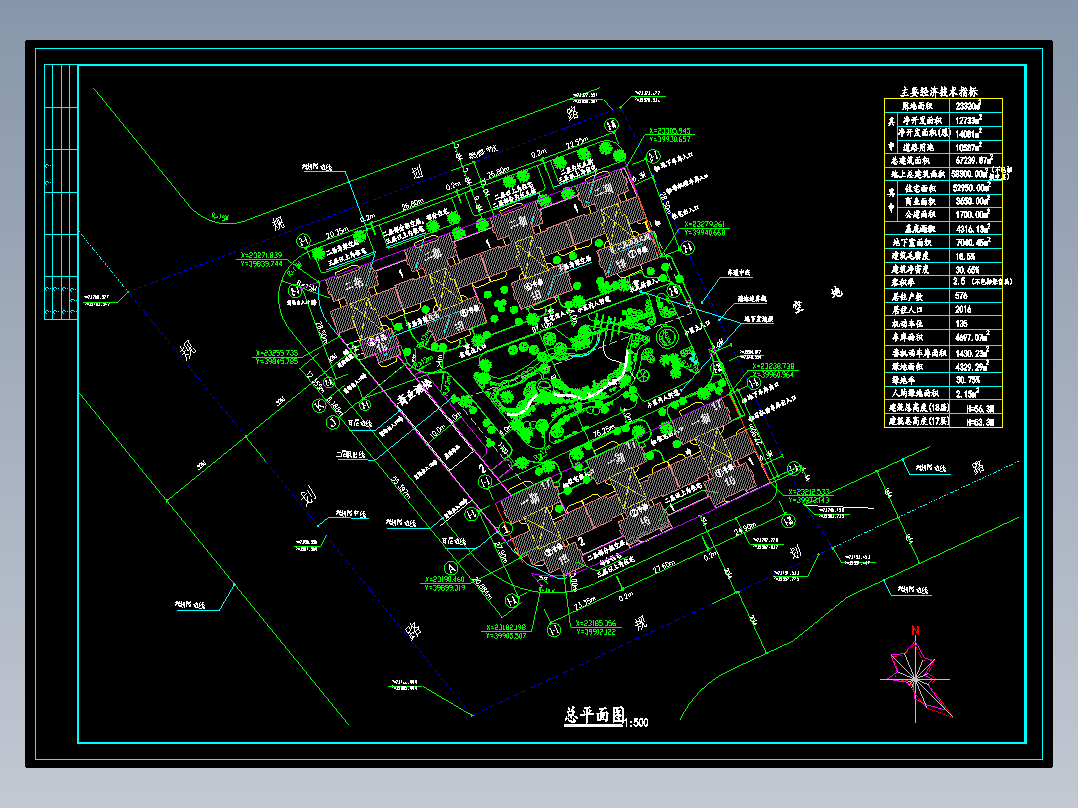
Task: Select the 23.35m dimension text
Action: click(x=585, y=603)
